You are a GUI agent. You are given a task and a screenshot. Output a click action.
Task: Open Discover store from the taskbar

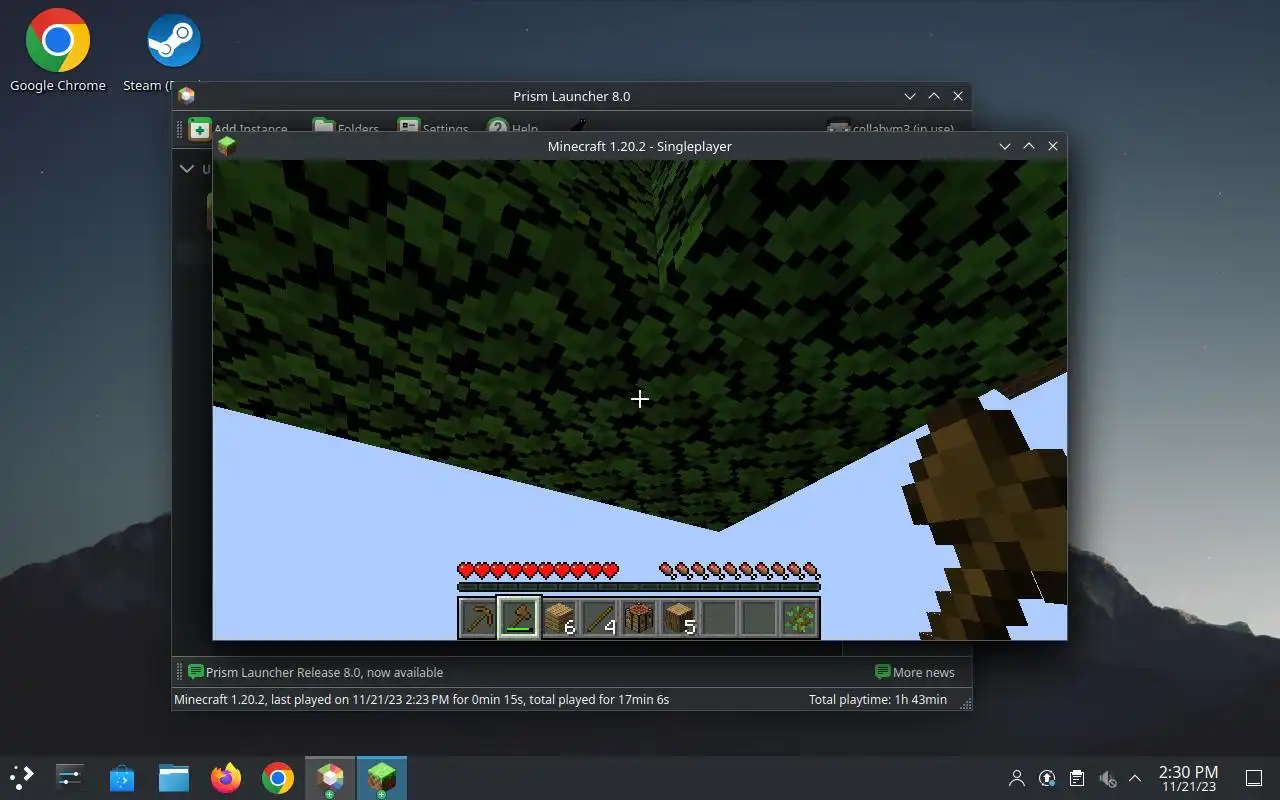coord(122,777)
